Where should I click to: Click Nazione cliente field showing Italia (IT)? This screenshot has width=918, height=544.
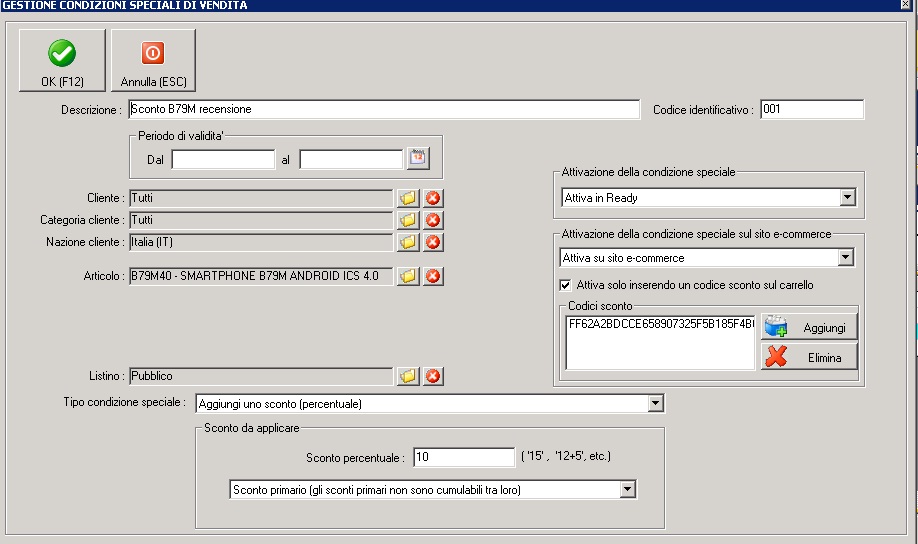pyautogui.click(x=261, y=242)
